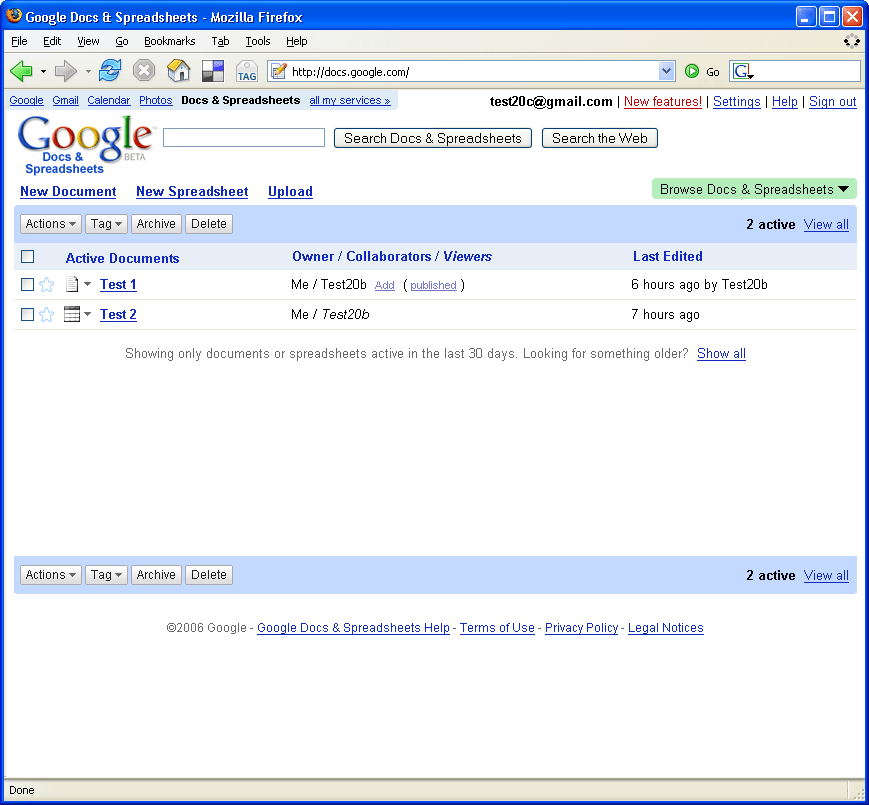This screenshot has height=805, width=869.
Task: Click the published link for Test 1
Action: tap(433, 285)
